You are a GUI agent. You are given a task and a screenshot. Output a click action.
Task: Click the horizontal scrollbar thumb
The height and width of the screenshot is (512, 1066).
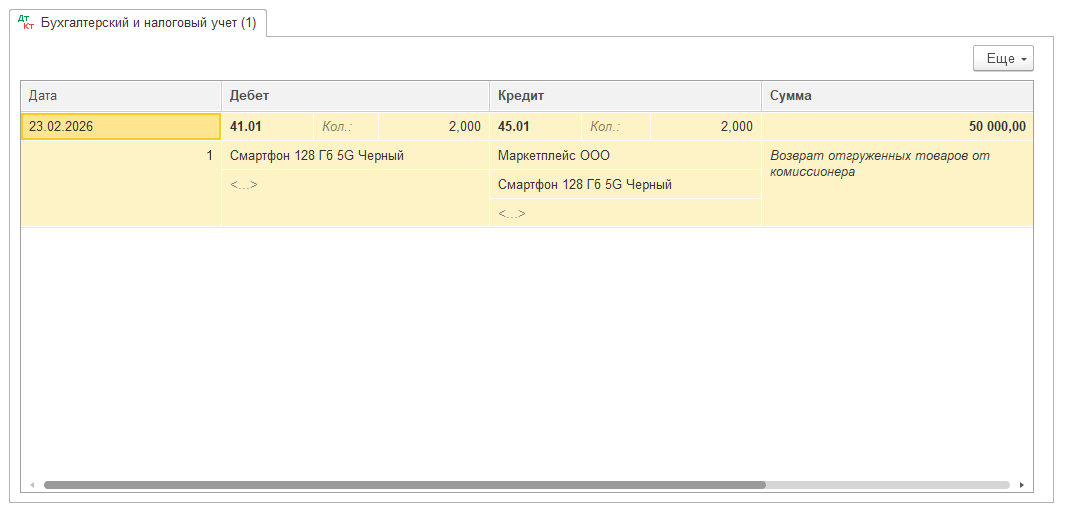click(x=405, y=485)
